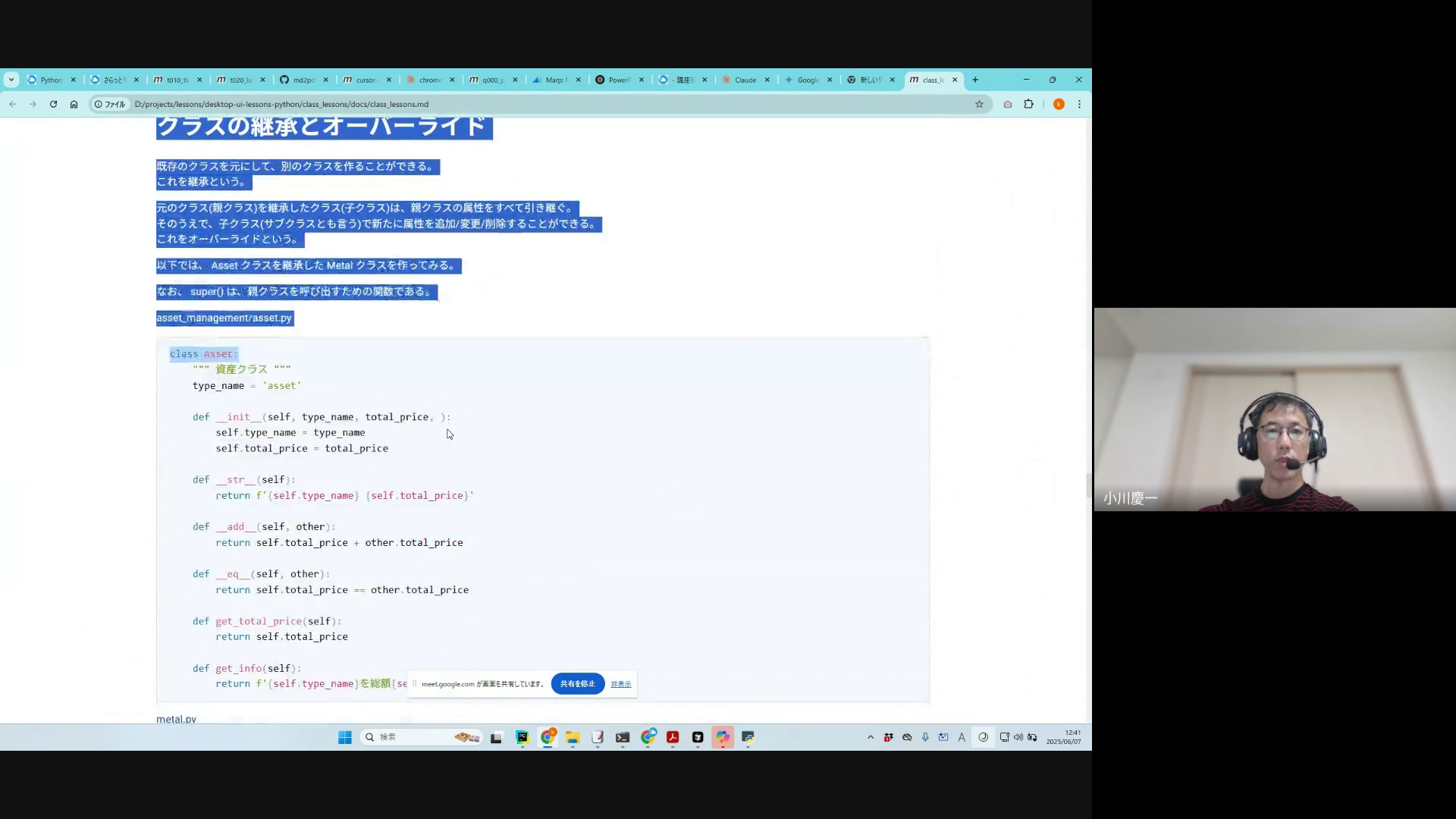Open File Explorer from the taskbar

[x=573, y=737]
